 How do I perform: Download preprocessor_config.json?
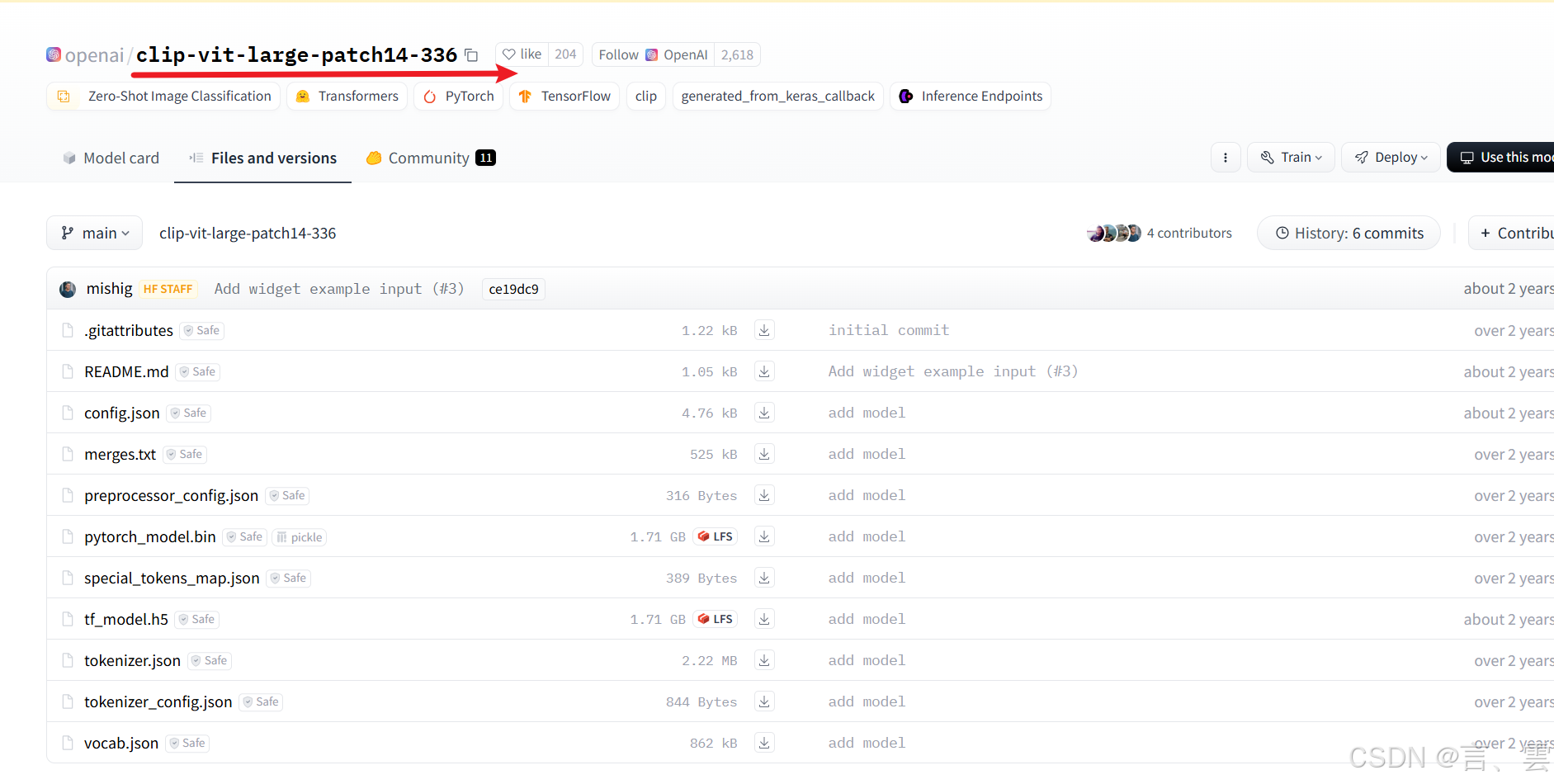point(764,495)
